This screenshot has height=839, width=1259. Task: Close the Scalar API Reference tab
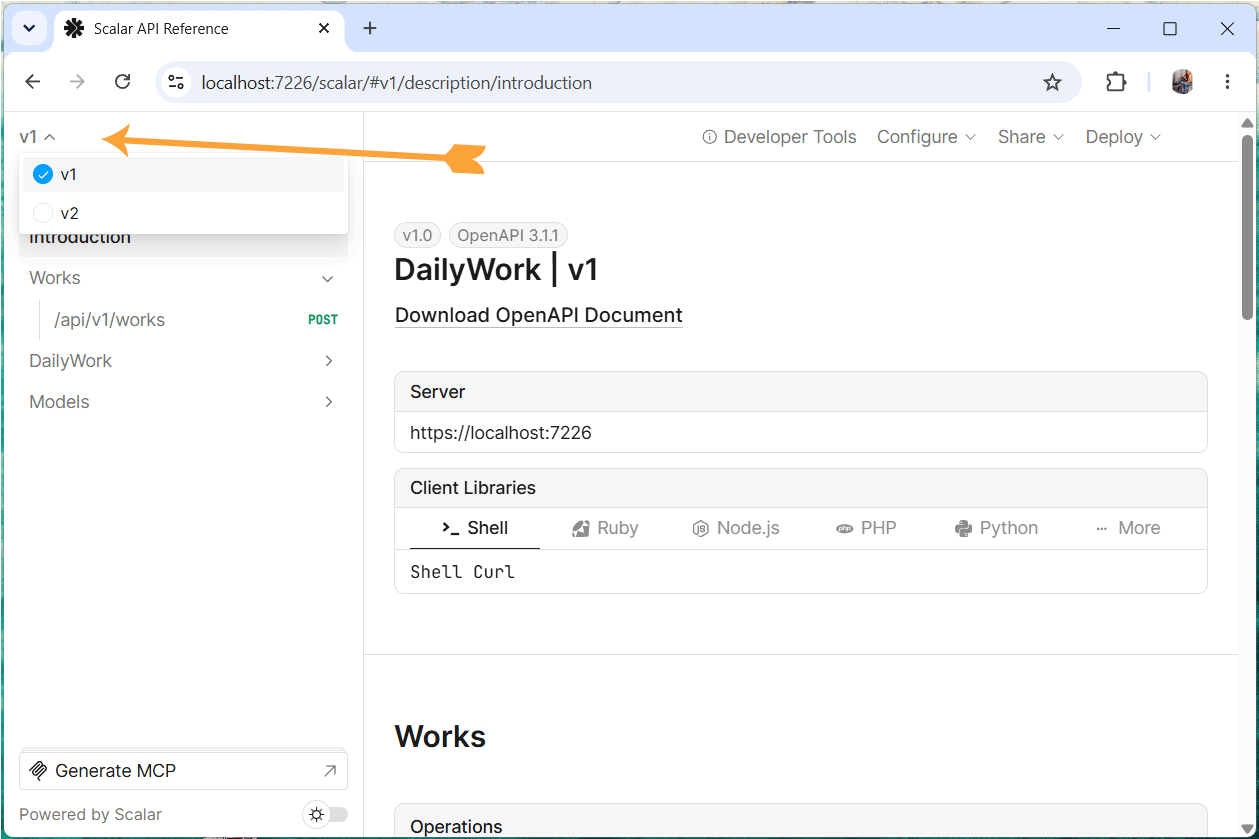pos(324,28)
